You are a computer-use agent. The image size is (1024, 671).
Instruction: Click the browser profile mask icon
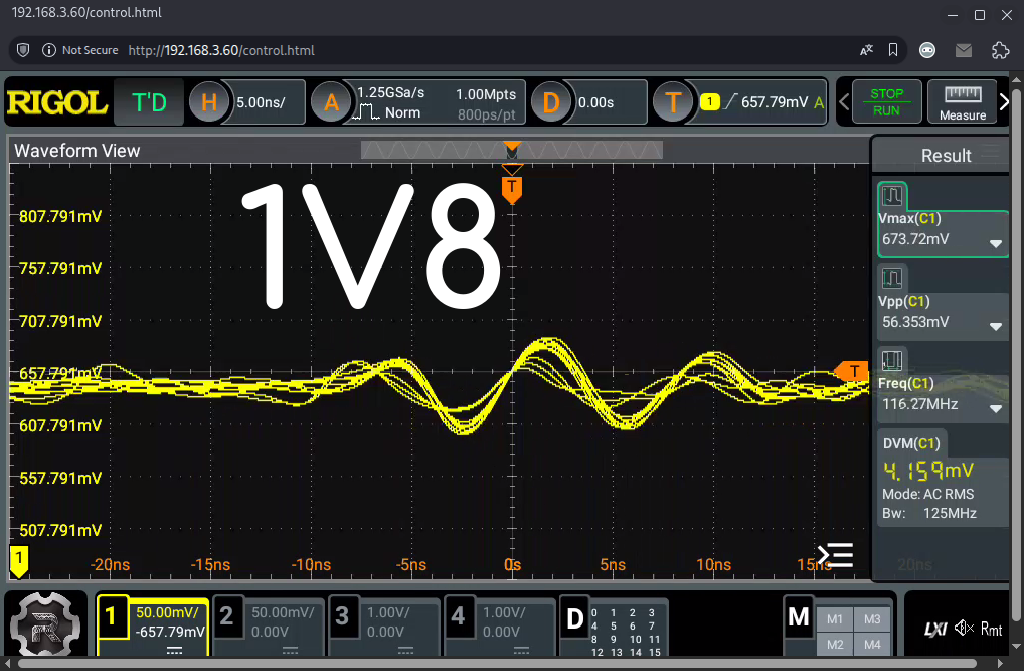[927, 50]
